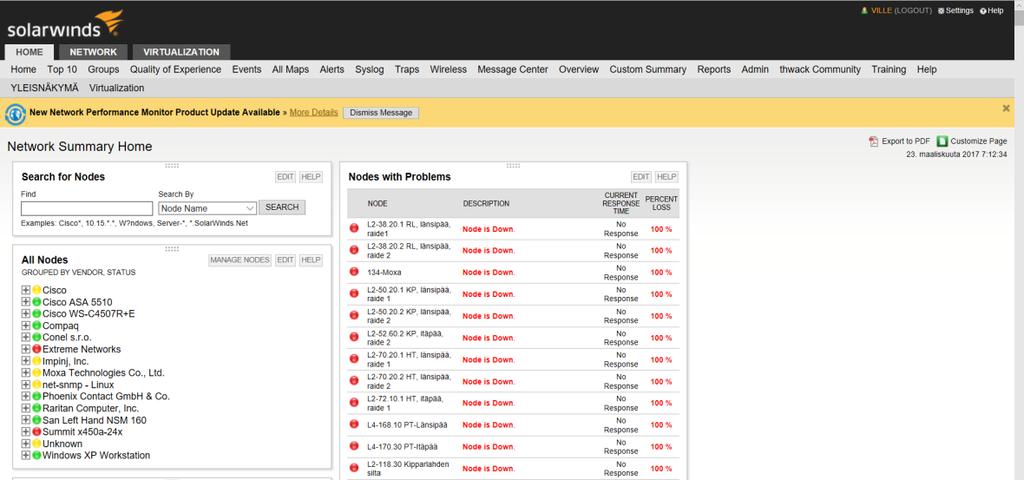Click red status icon for 134-Moxa
Image resolution: width=1024 pixels, height=480 pixels.
pyautogui.click(x=354, y=272)
